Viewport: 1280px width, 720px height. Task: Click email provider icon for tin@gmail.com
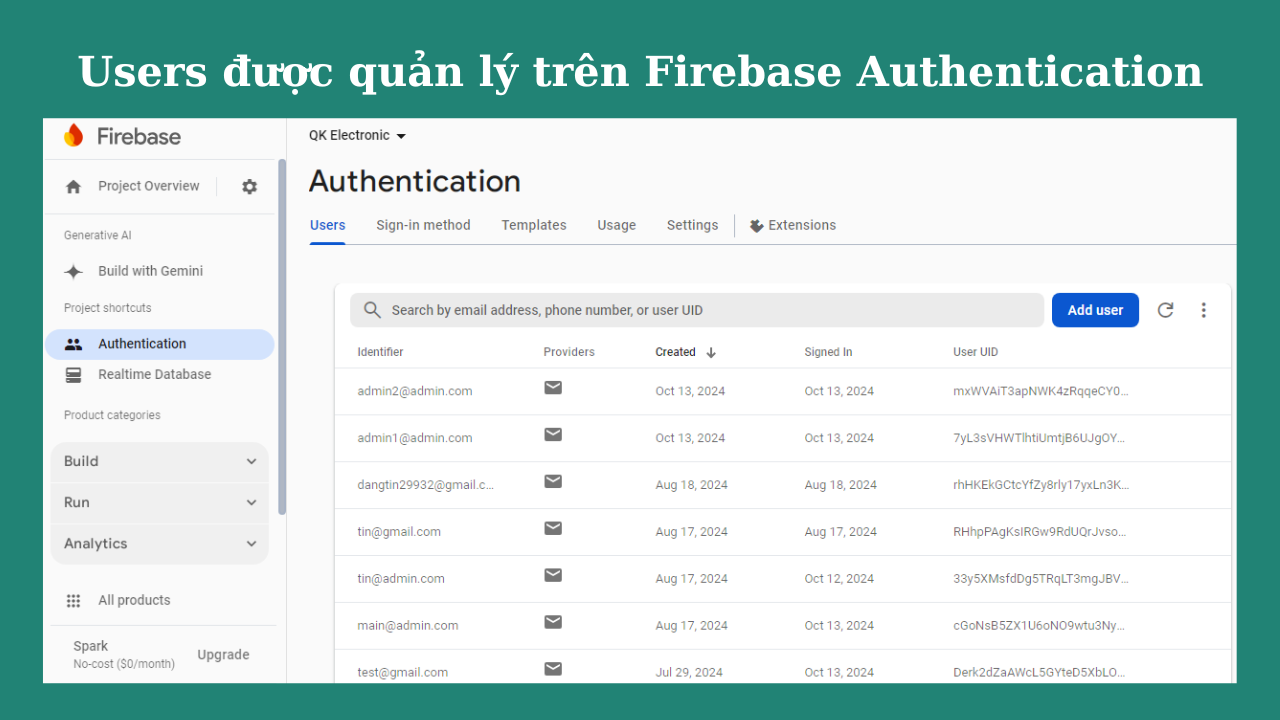(x=553, y=528)
